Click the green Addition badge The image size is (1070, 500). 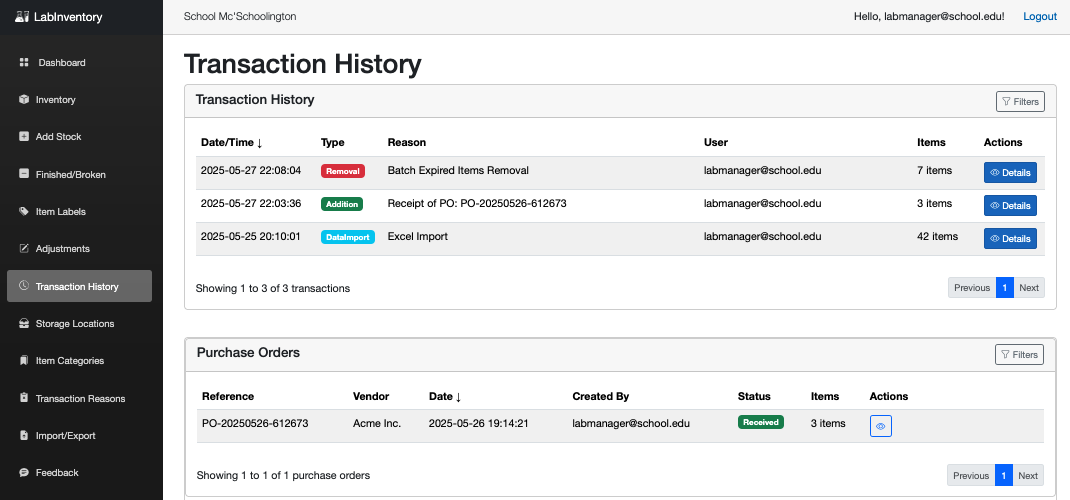tap(342, 204)
